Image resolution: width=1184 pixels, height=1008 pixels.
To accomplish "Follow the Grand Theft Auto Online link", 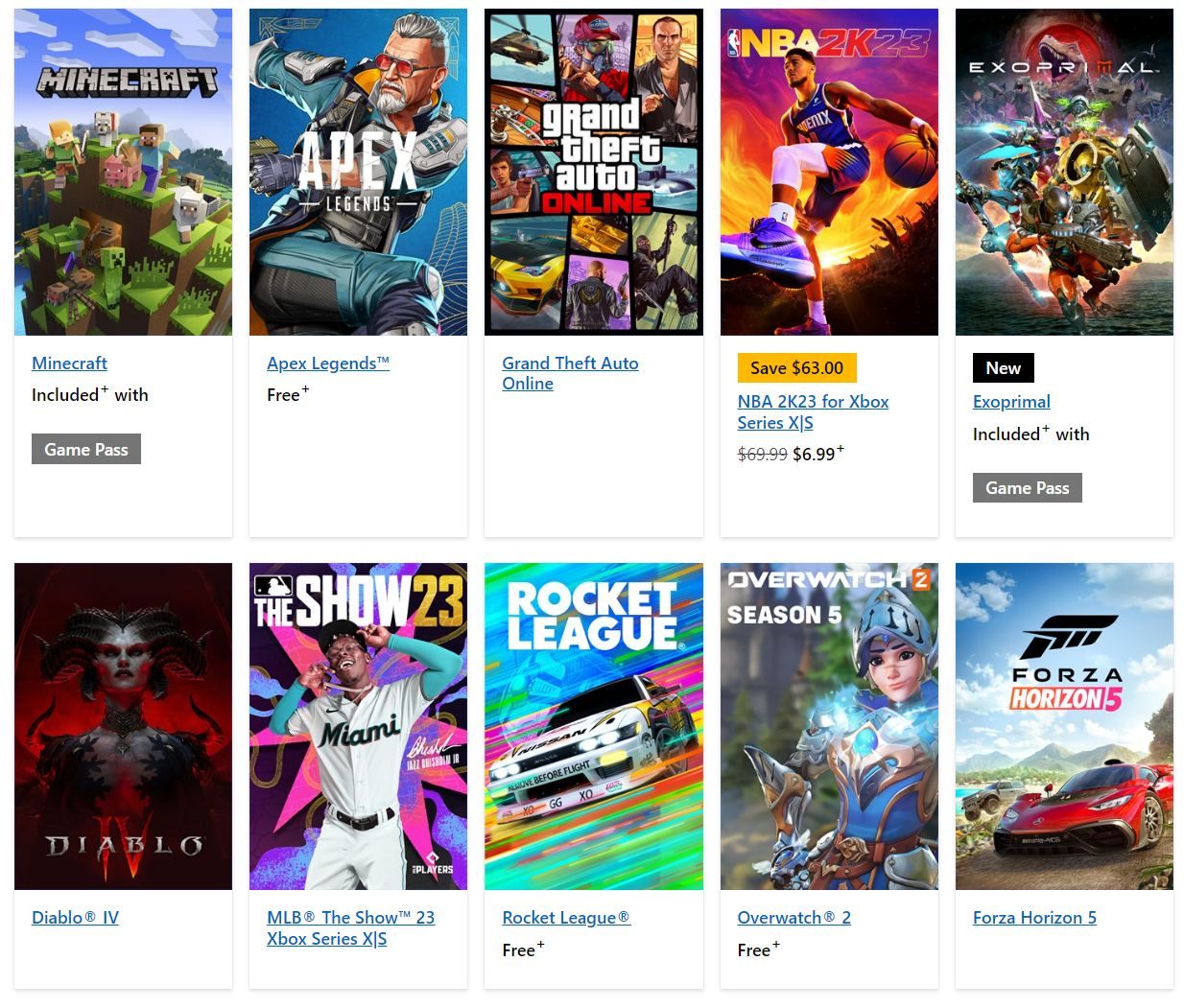I will click(x=570, y=373).
